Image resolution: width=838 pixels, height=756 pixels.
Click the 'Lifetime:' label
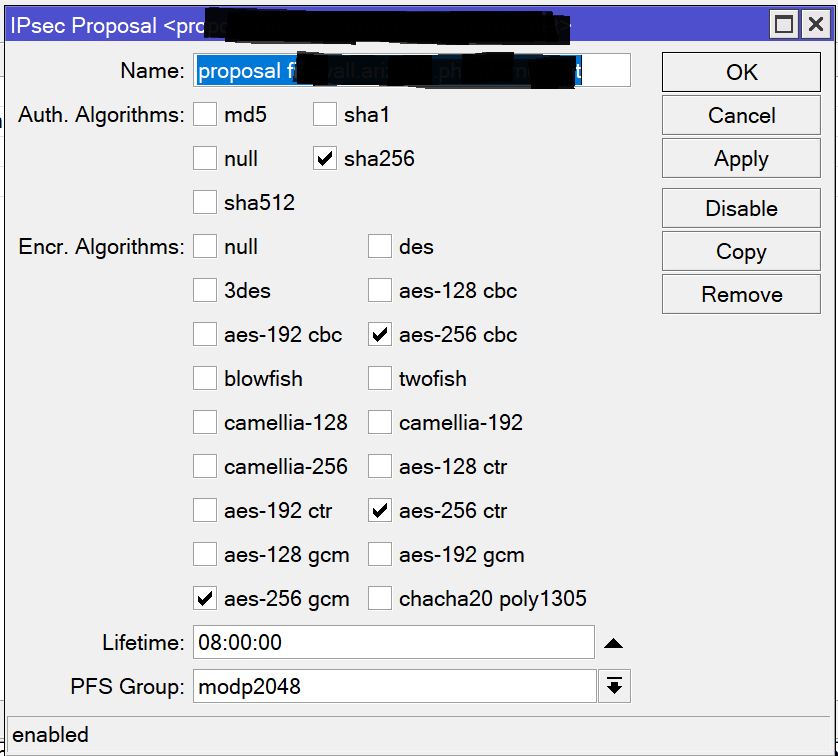coord(143,643)
